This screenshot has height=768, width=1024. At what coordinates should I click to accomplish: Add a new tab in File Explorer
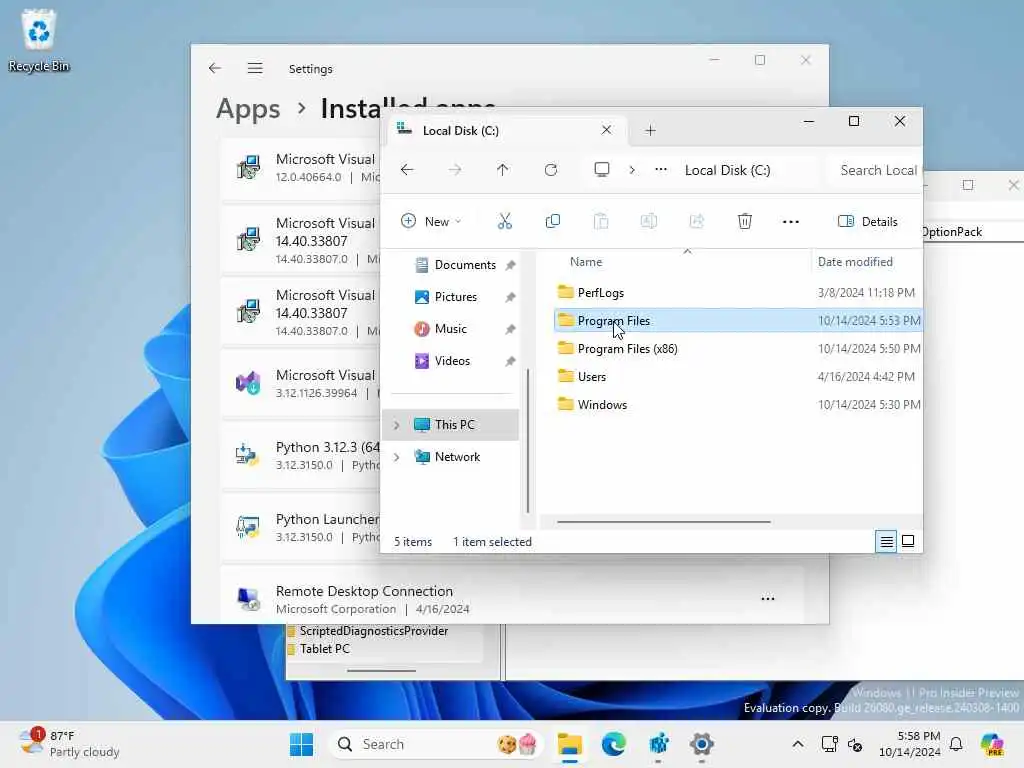650,131
